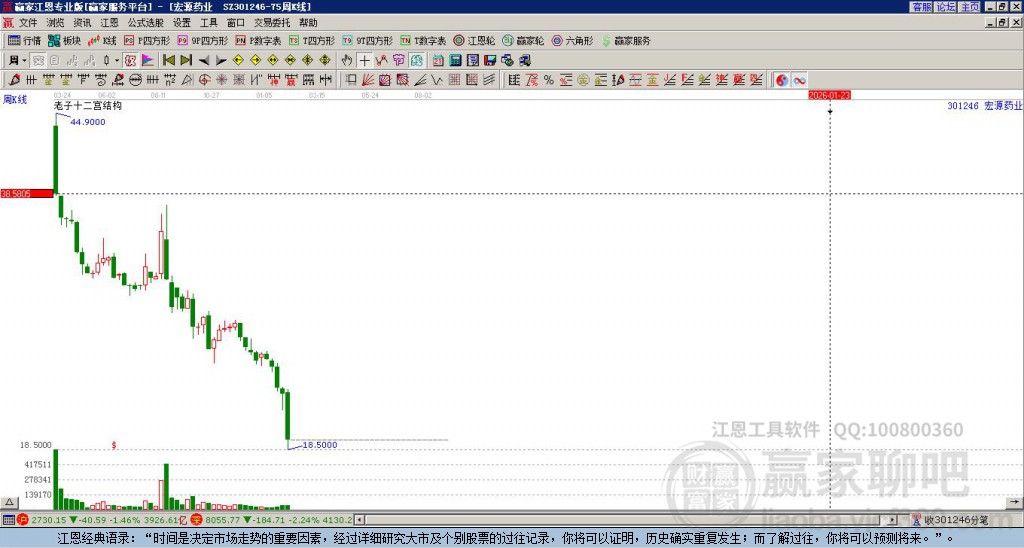
Task: Open the P数字表 number table
Action: pos(258,40)
